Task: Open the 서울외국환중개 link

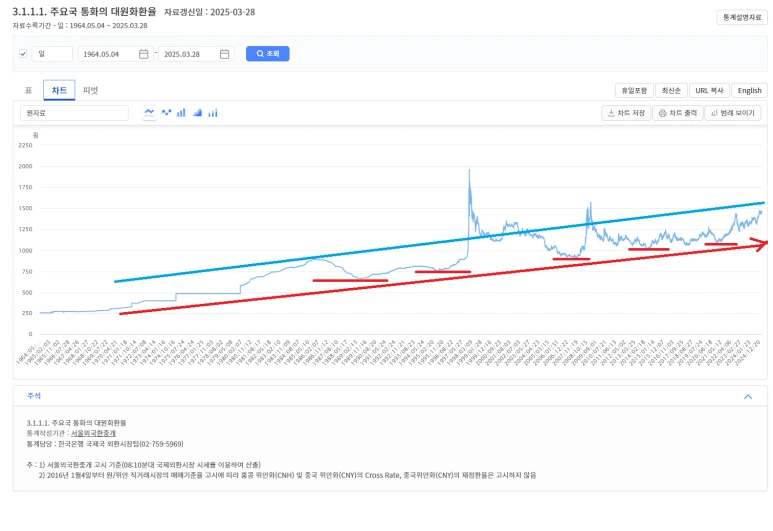Action: tap(93, 433)
